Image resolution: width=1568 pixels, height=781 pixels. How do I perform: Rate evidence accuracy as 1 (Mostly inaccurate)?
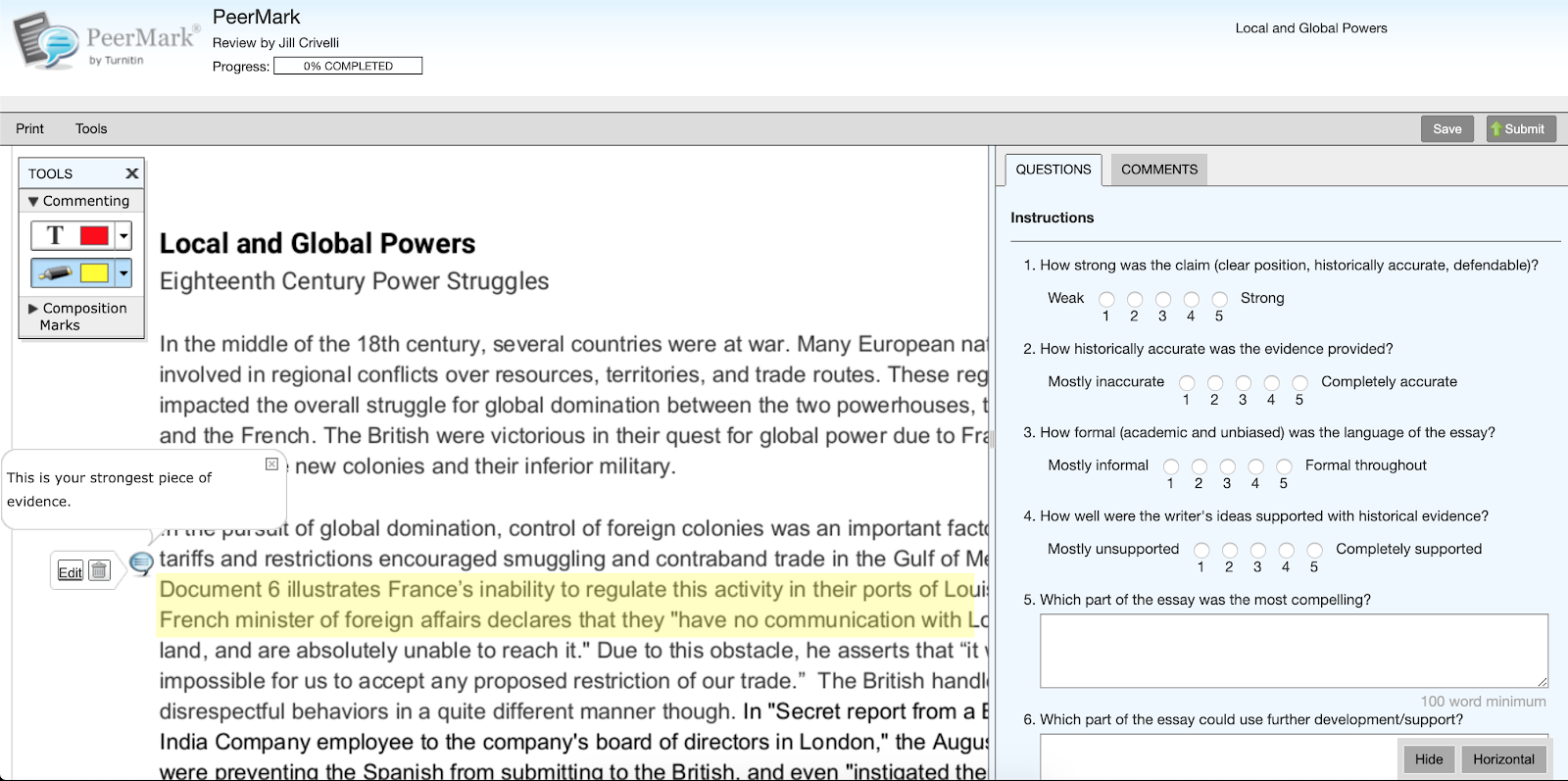1187,383
